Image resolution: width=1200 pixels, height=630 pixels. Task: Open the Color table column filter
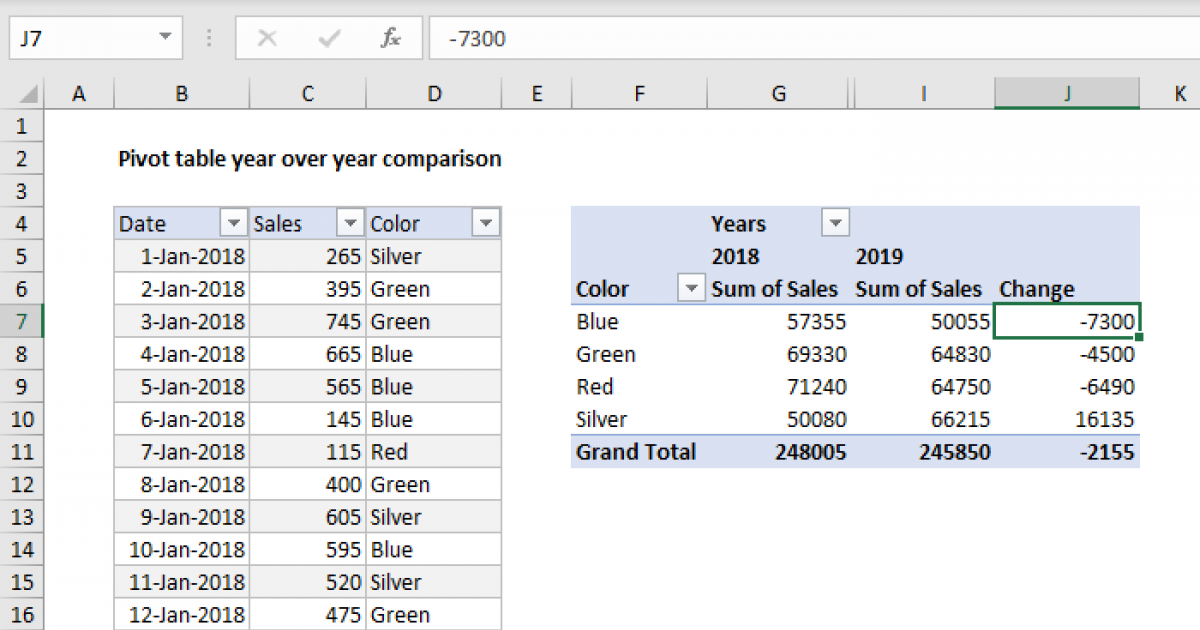(x=485, y=224)
